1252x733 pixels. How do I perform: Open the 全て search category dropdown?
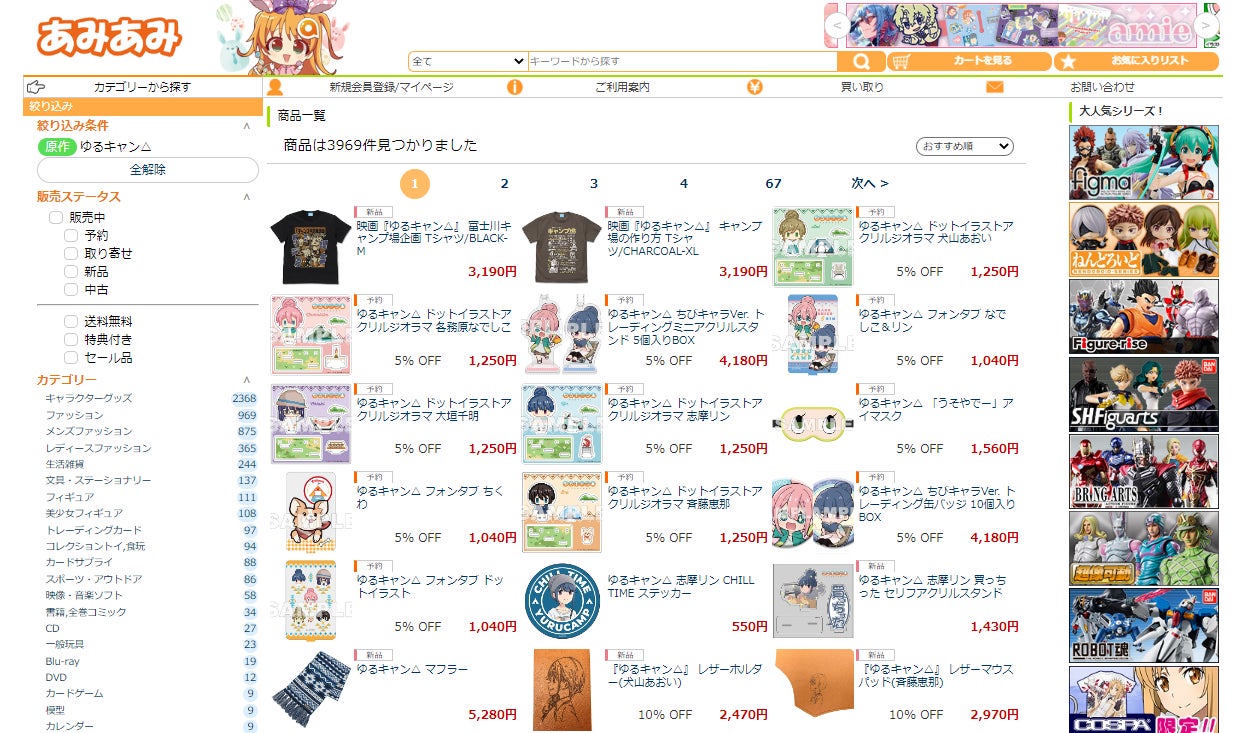coord(467,61)
